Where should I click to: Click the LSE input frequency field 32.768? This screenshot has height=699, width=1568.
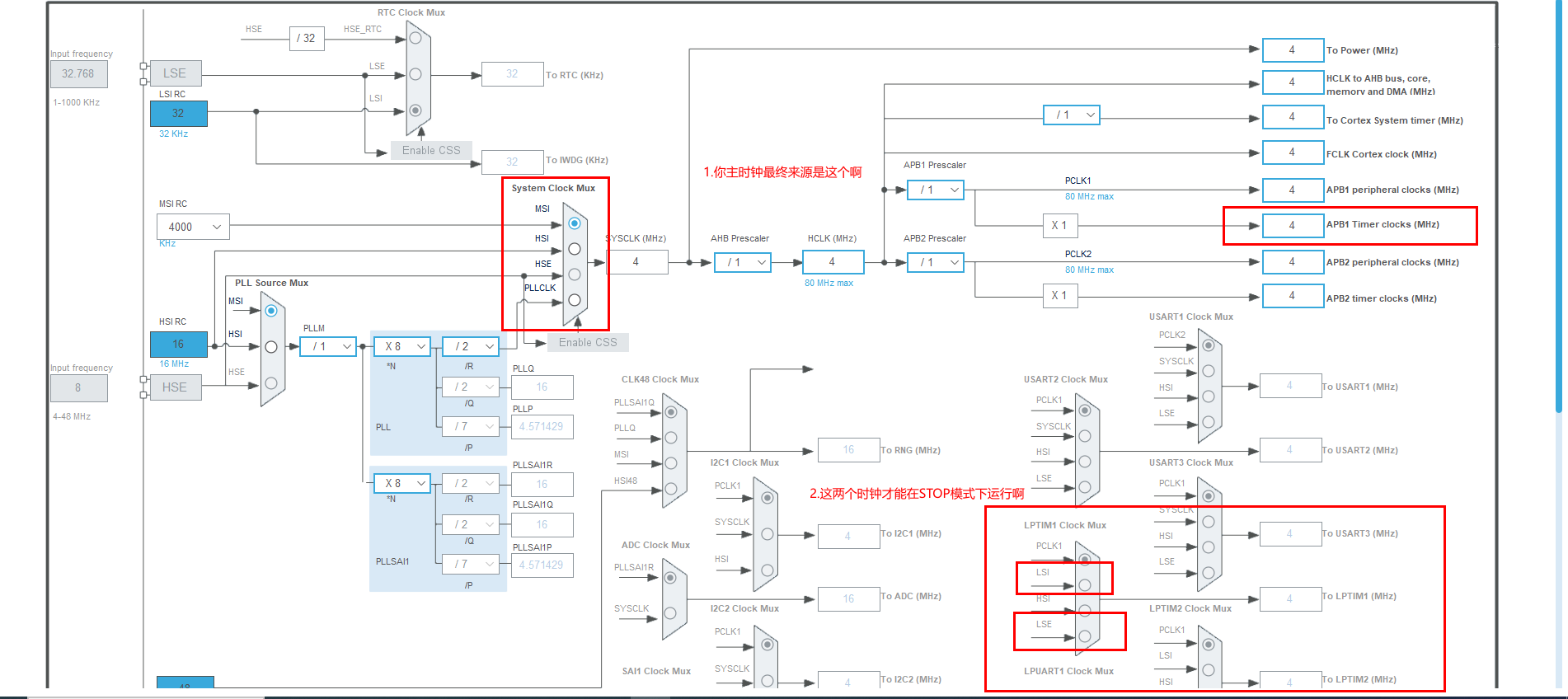click(x=79, y=74)
